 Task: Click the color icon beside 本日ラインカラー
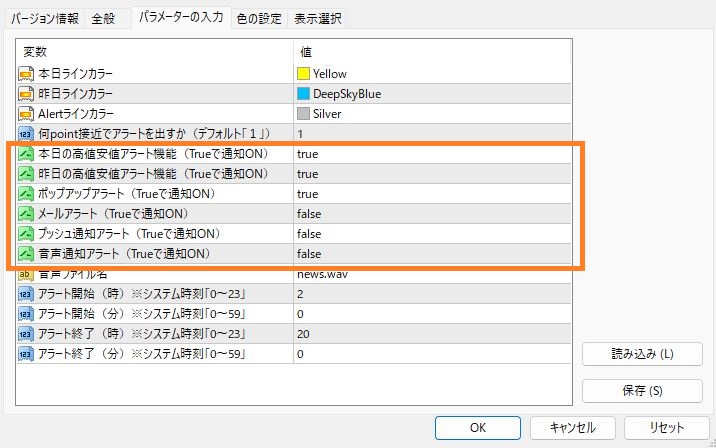point(26,74)
